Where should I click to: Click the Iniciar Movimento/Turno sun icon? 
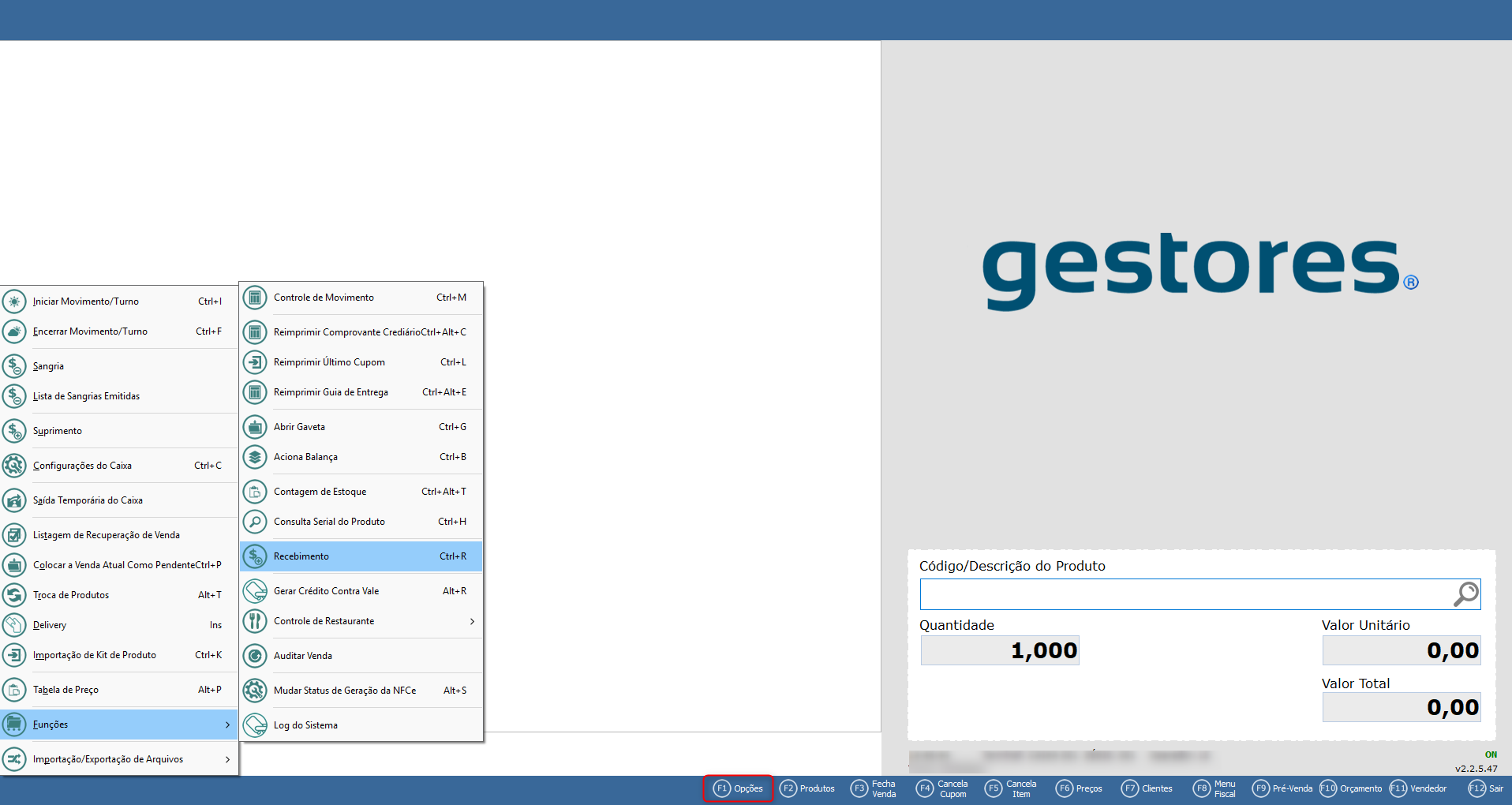(14, 301)
